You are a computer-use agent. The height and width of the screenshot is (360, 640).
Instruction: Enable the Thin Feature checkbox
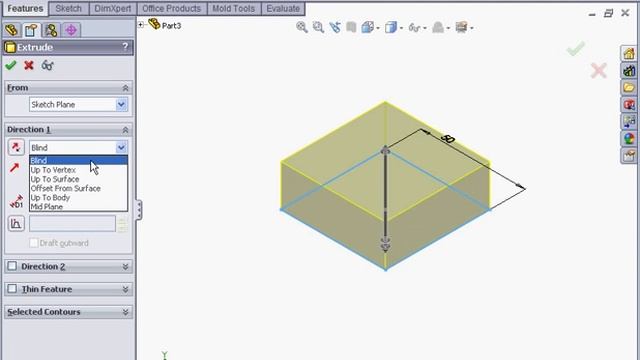[x=12, y=289]
